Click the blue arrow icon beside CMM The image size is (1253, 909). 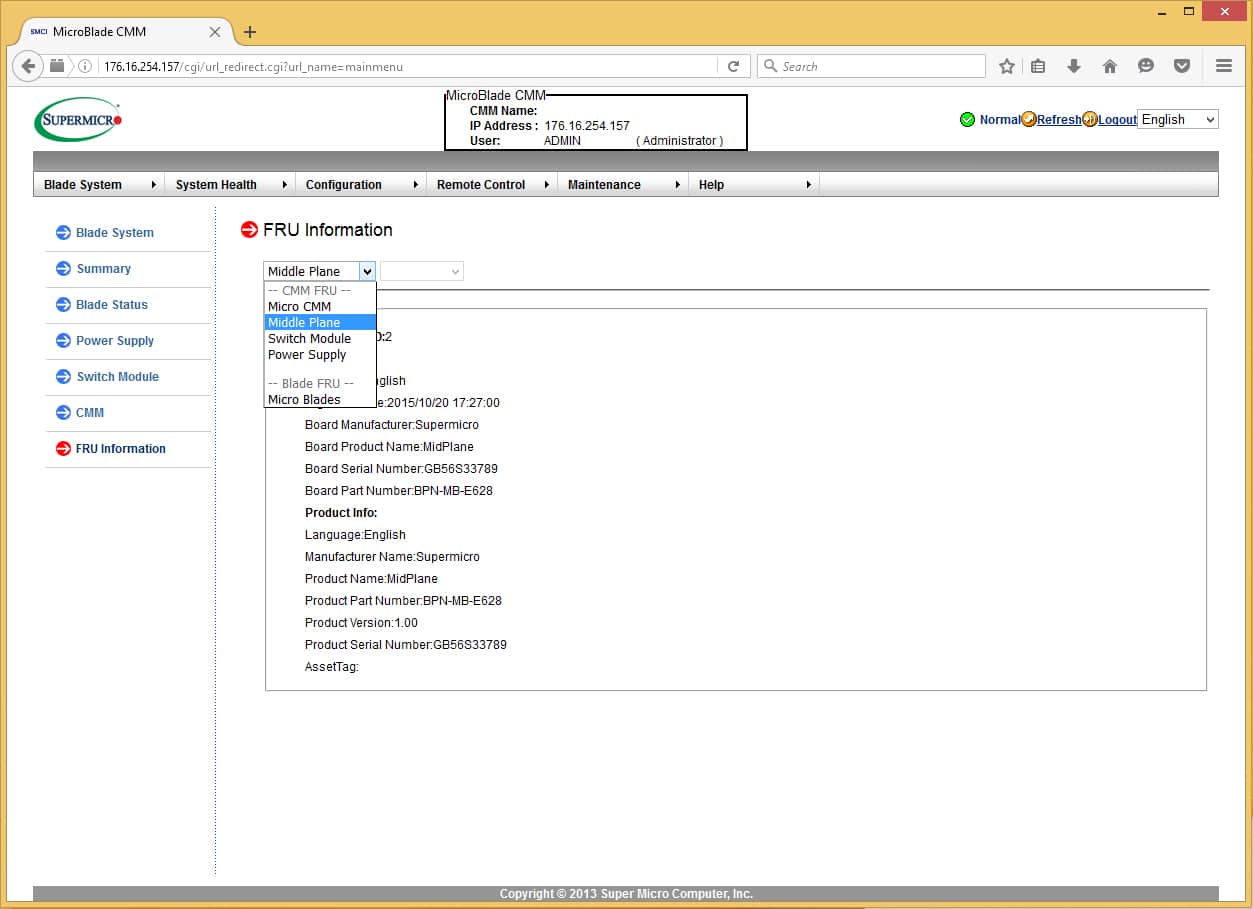pyautogui.click(x=63, y=413)
